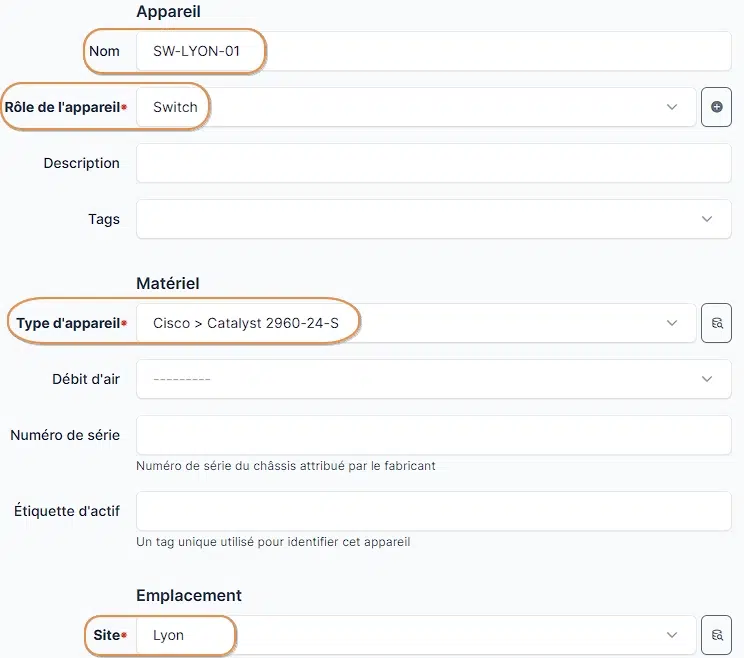
Task: Click the "Débit d'air" label
Action: point(85,379)
